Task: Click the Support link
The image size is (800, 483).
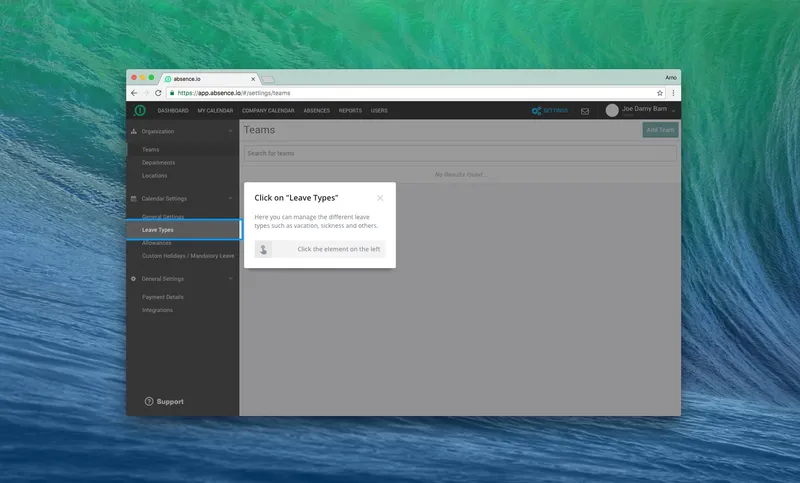Action: coord(170,401)
